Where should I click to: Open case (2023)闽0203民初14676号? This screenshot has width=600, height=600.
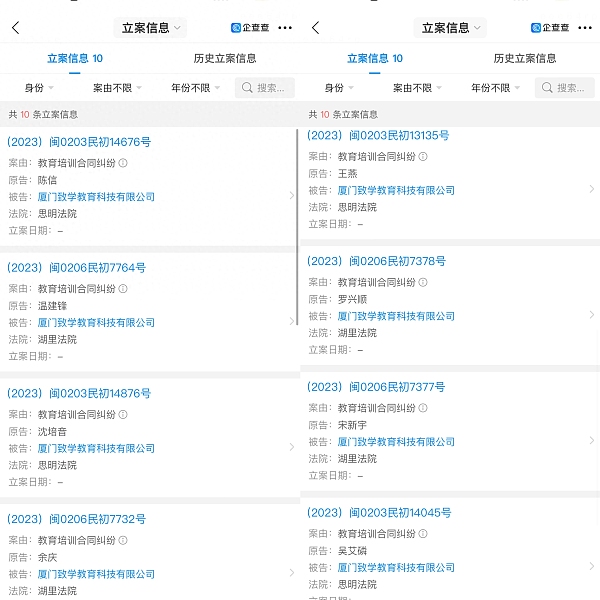pos(79,142)
